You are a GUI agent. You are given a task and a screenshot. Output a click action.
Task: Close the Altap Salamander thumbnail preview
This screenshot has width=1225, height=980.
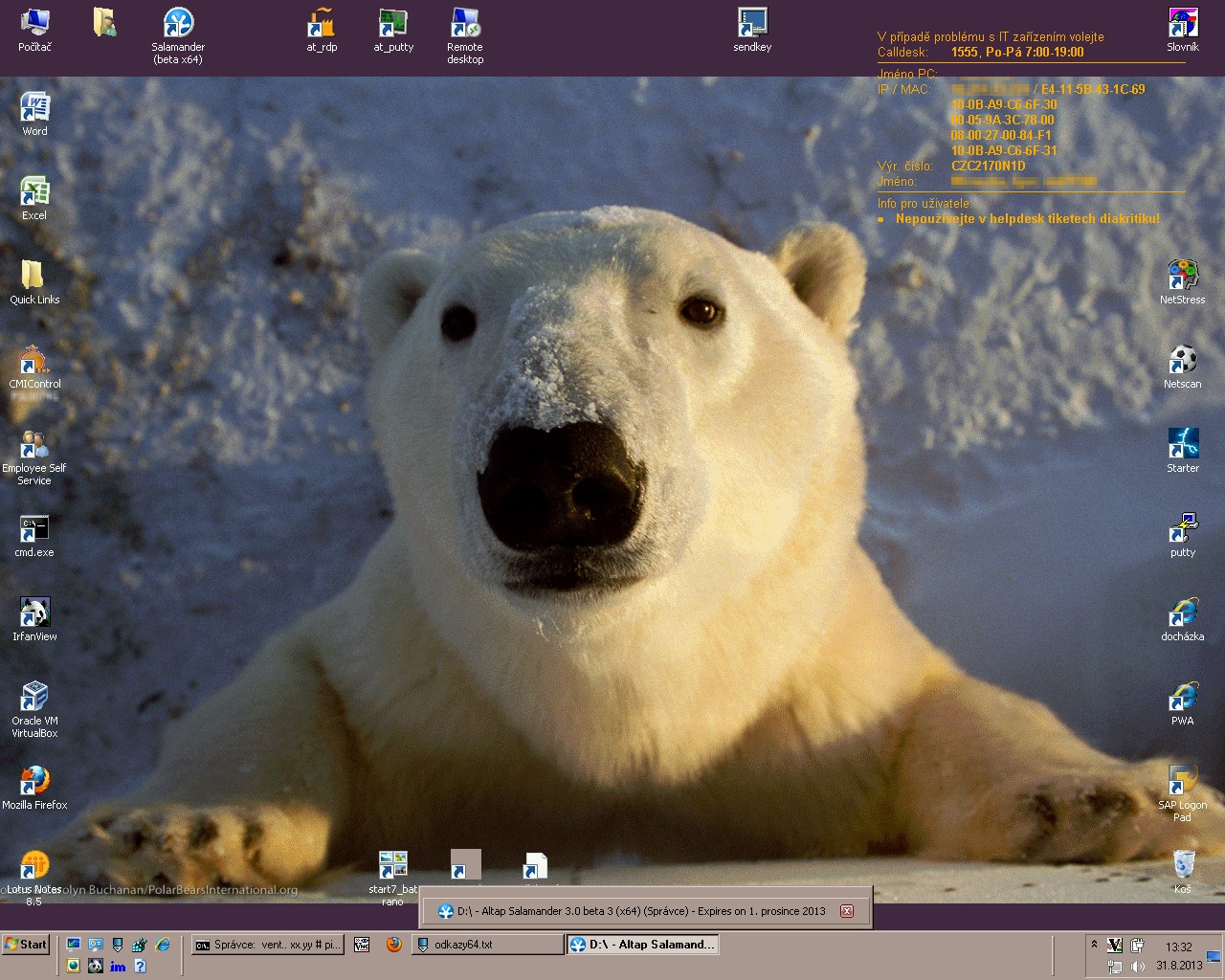[x=846, y=911]
